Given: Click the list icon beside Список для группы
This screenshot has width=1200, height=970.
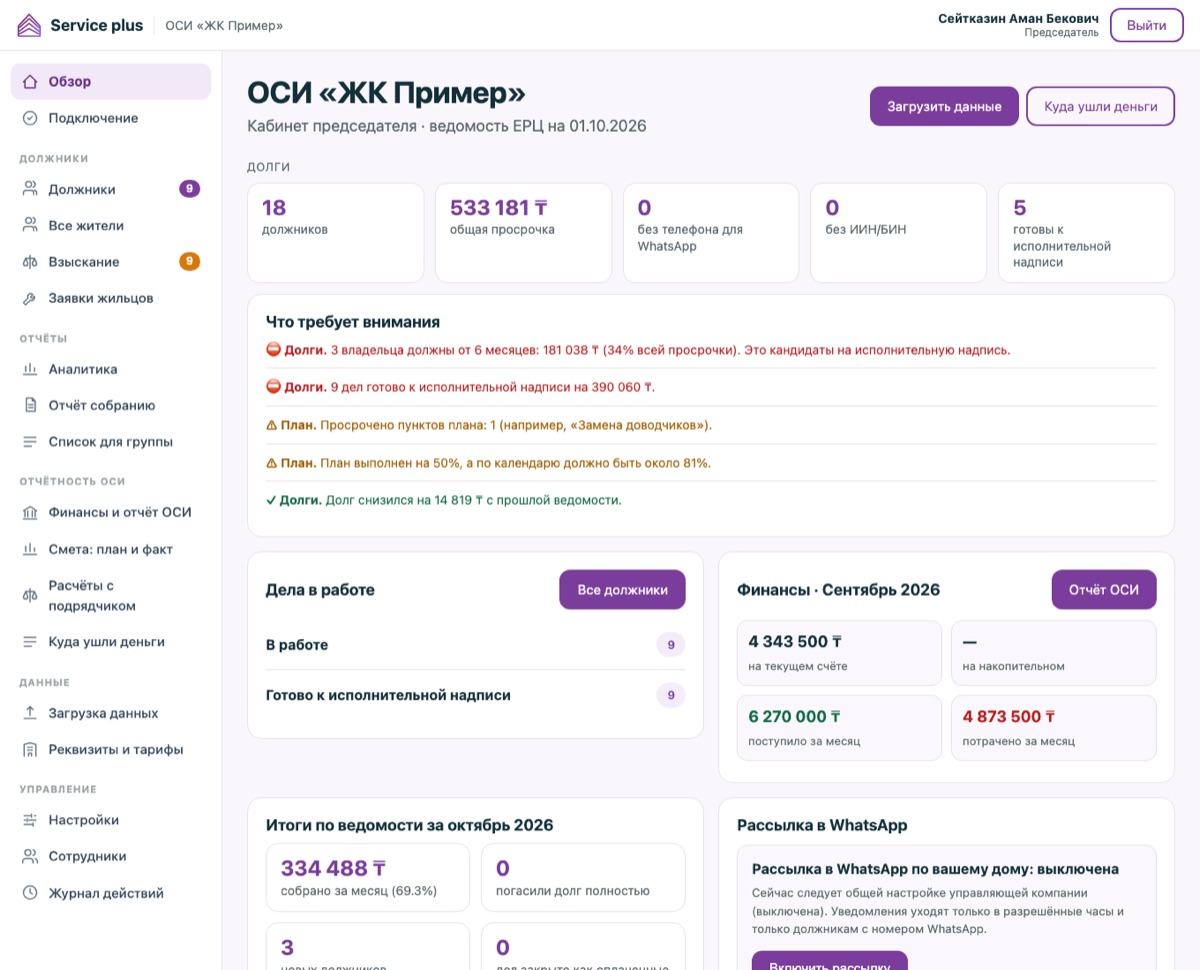Looking at the screenshot, I should click(30, 441).
